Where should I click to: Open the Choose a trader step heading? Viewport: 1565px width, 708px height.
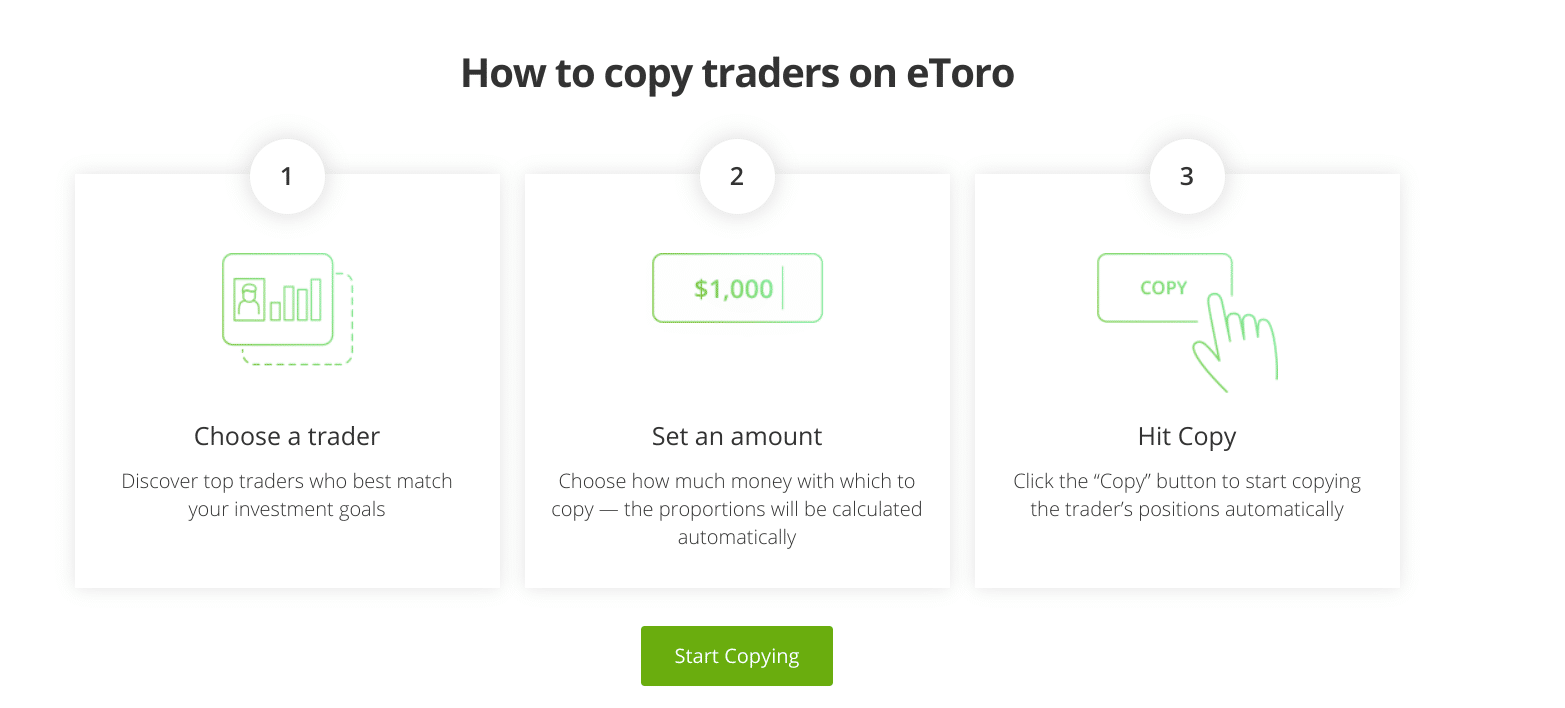coord(287,436)
